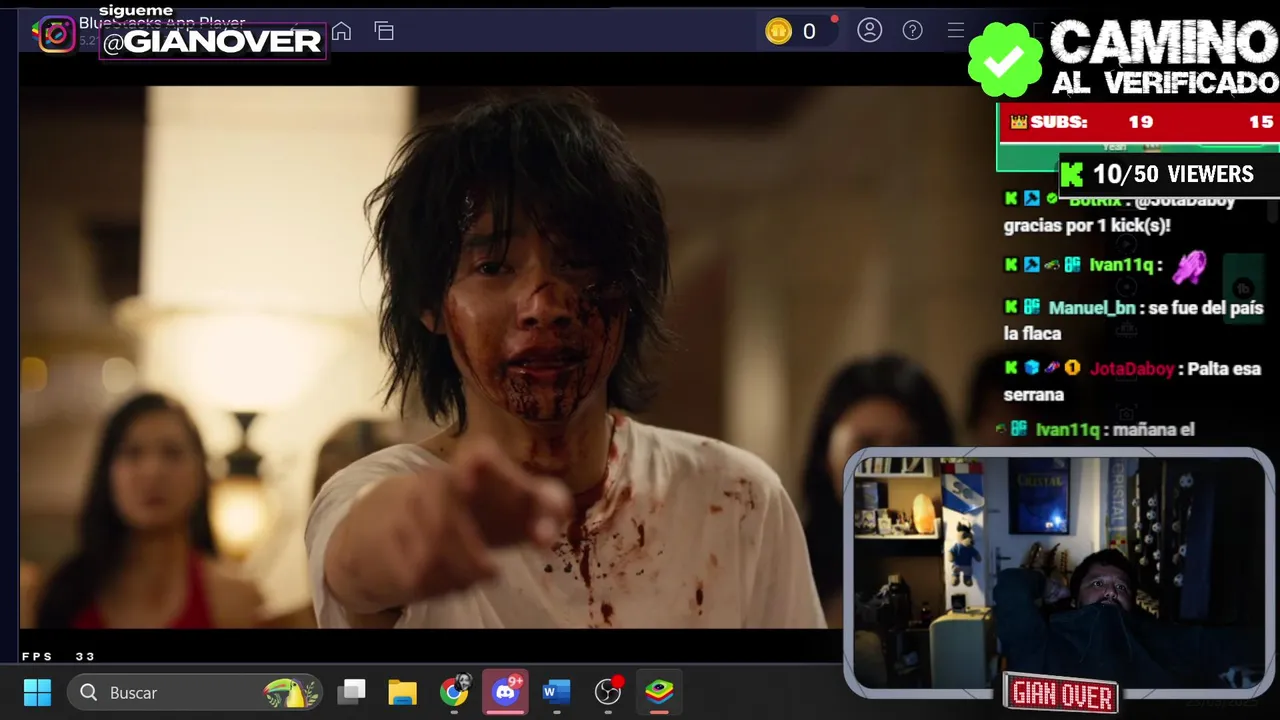Click the BotRix username in chat
This screenshot has height=720, width=1280.
(1095, 200)
